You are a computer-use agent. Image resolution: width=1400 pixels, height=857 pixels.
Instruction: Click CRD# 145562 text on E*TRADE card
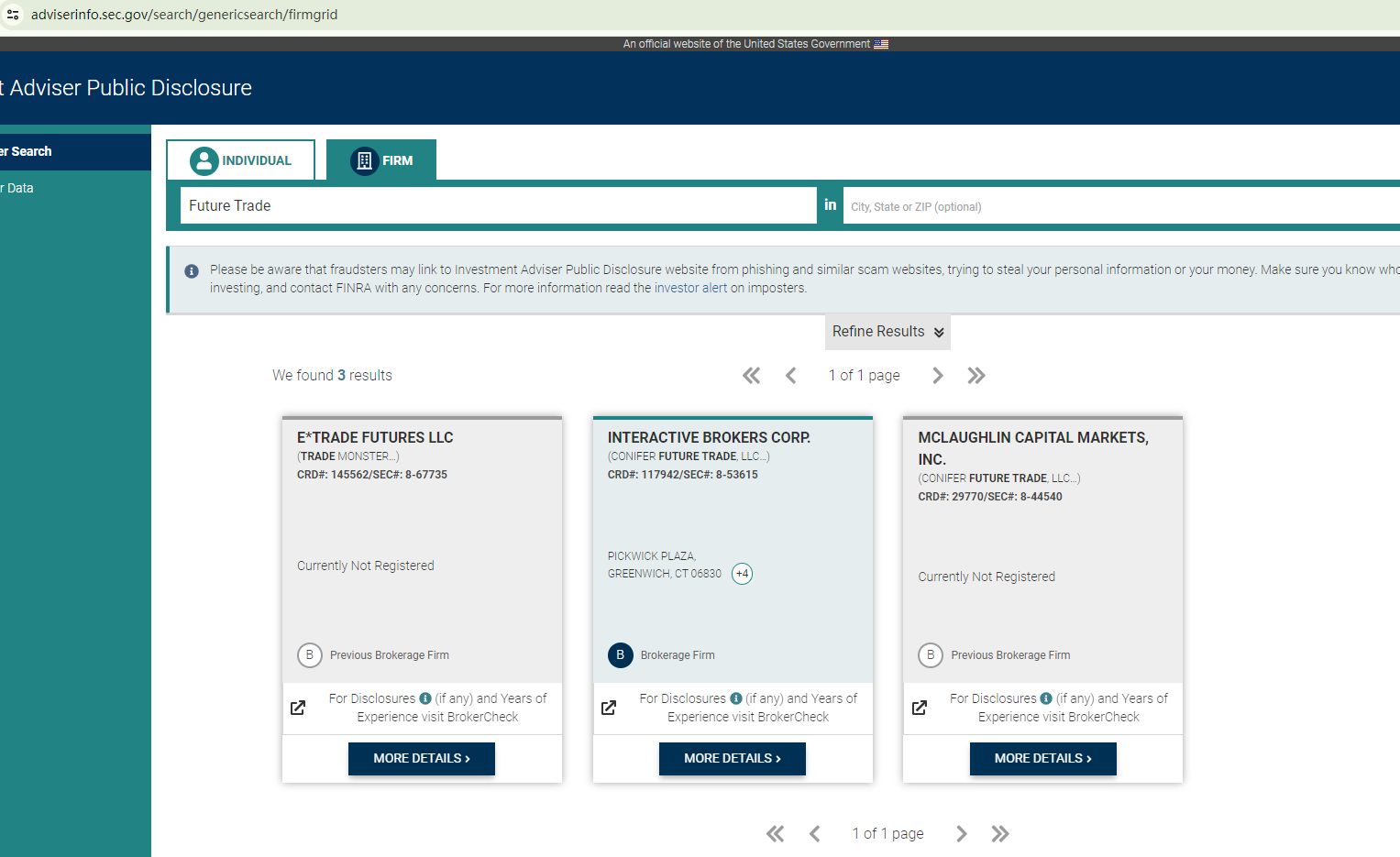point(372,475)
